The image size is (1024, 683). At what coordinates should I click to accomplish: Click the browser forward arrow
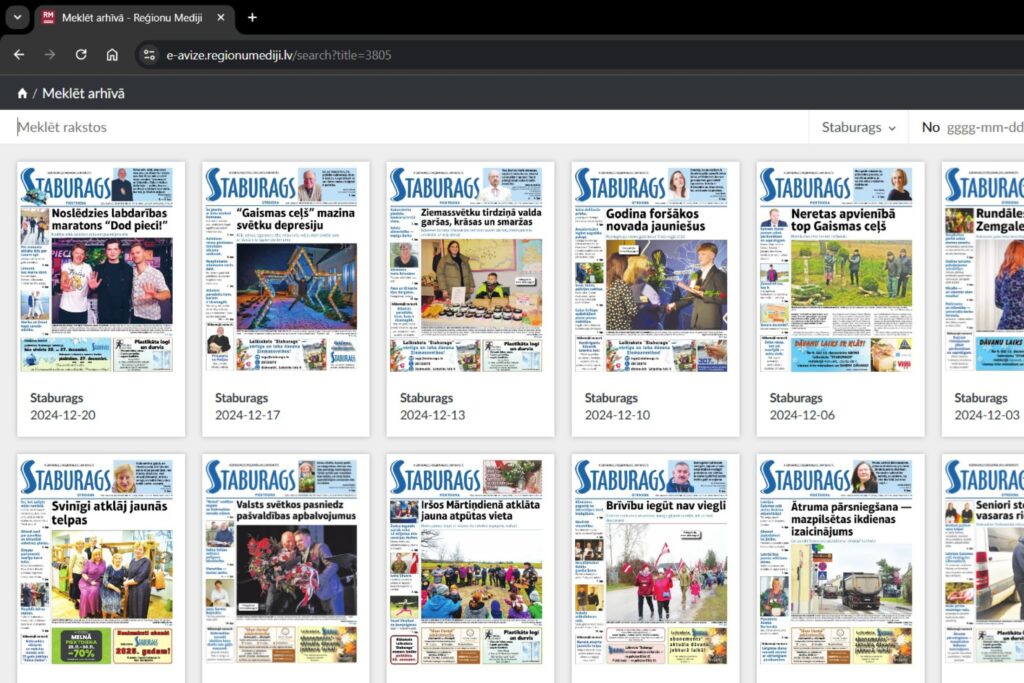[50, 55]
